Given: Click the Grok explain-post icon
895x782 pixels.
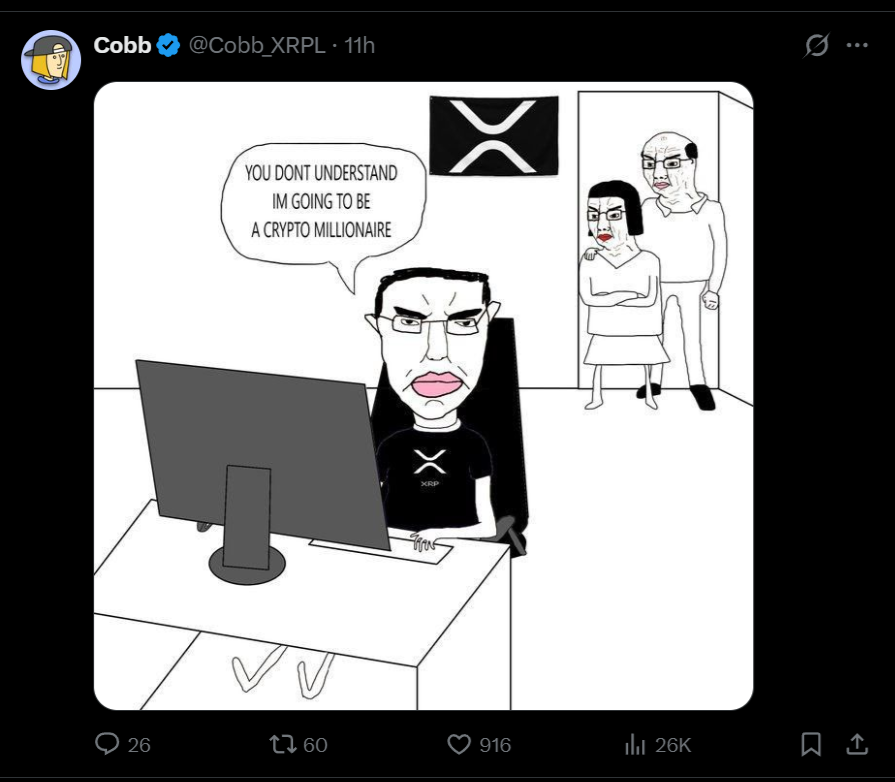Looking at the screenshot, I should (816, 45).
